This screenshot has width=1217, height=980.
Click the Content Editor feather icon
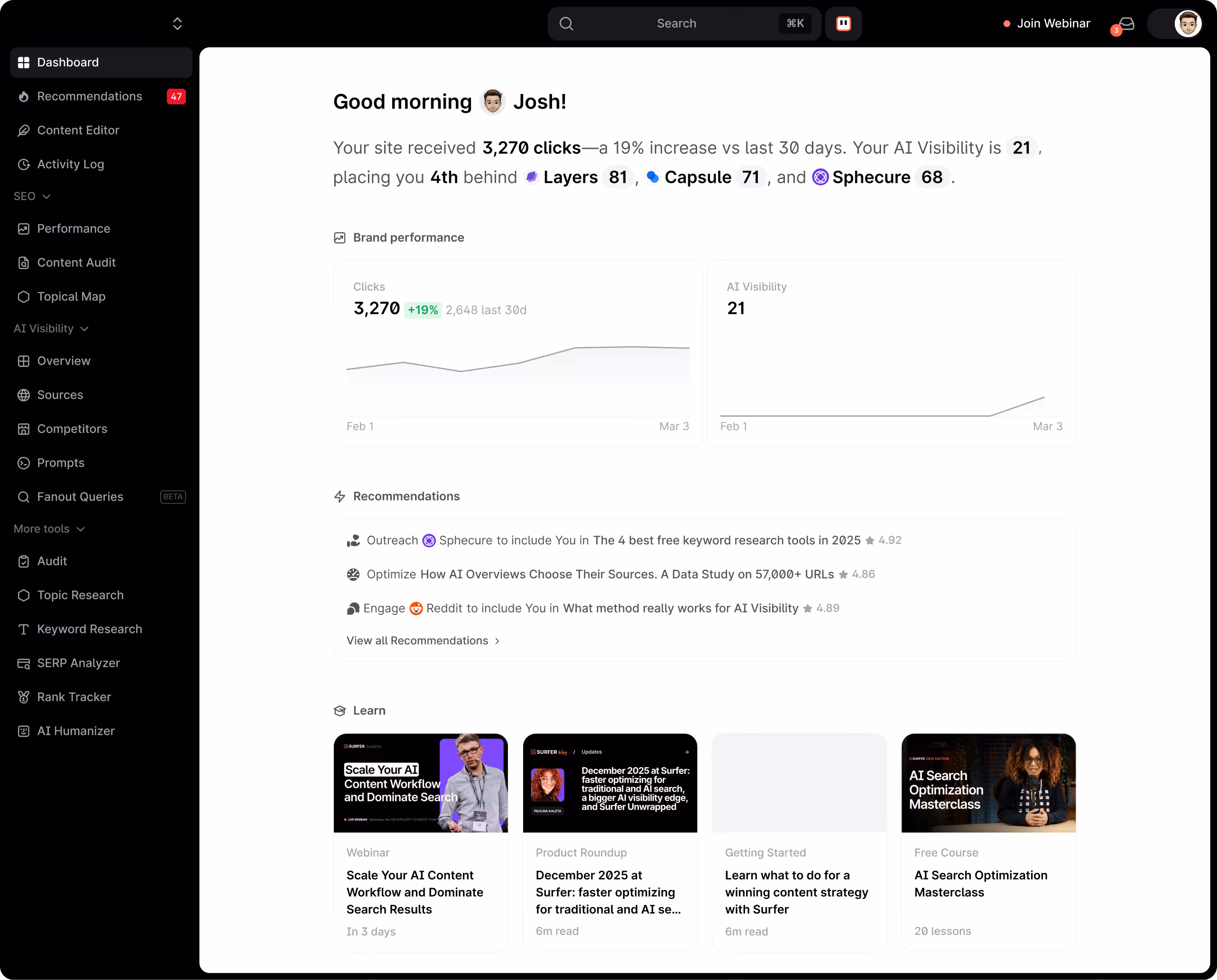24,130
